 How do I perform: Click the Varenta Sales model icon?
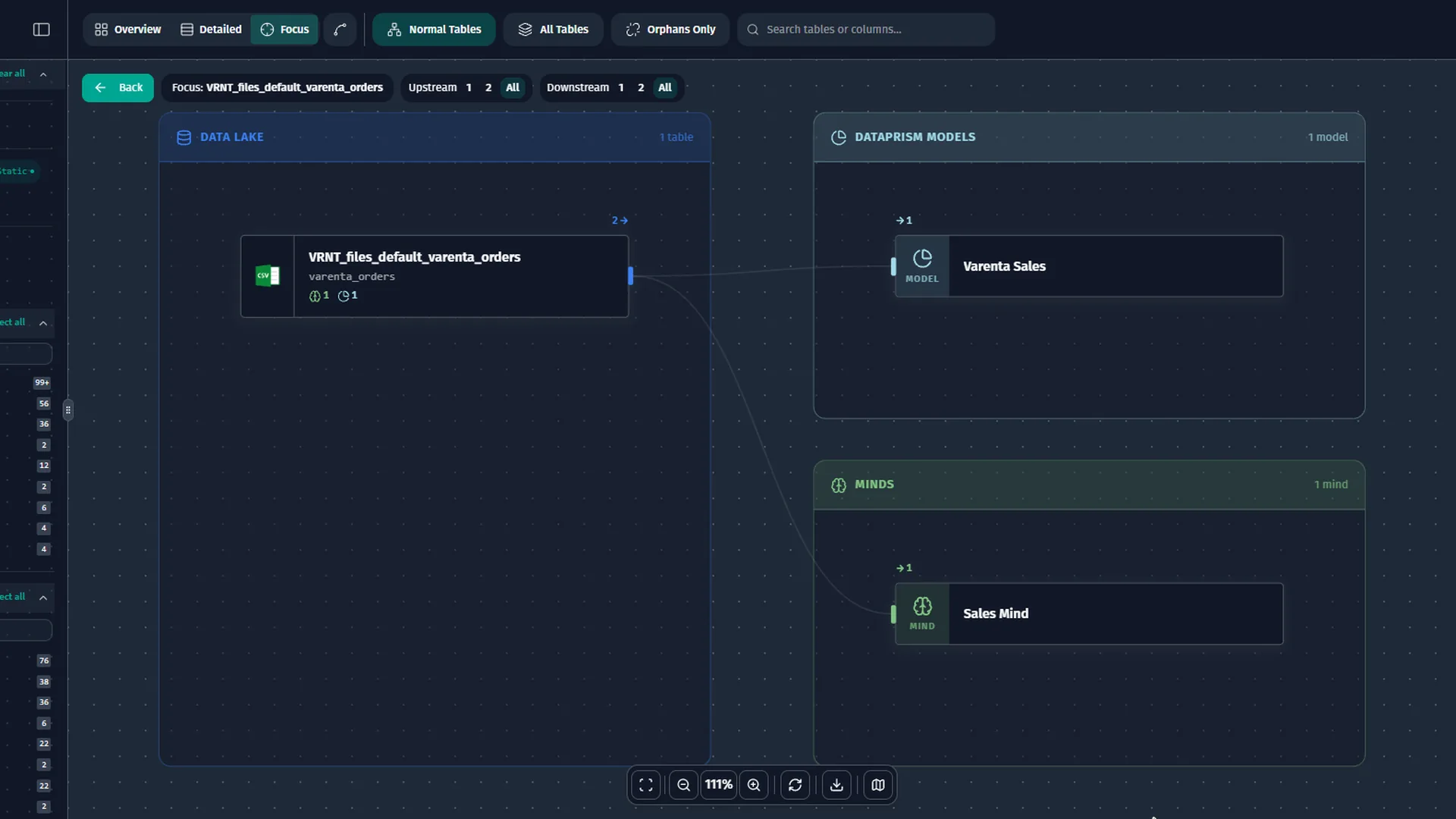coord(922,259)
